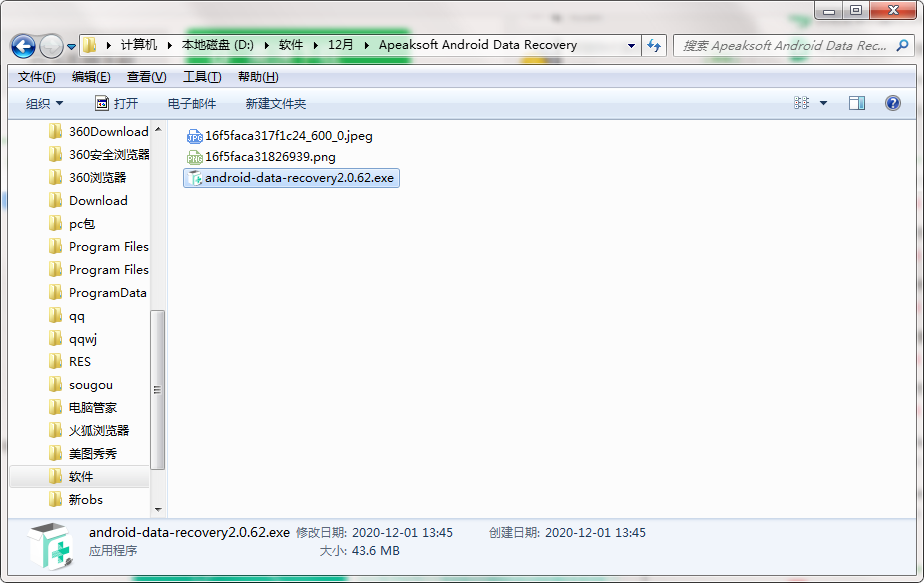Click file name android-data-recovery2.0.62.exe in list

pyautogui.click(x=299, y=178)
